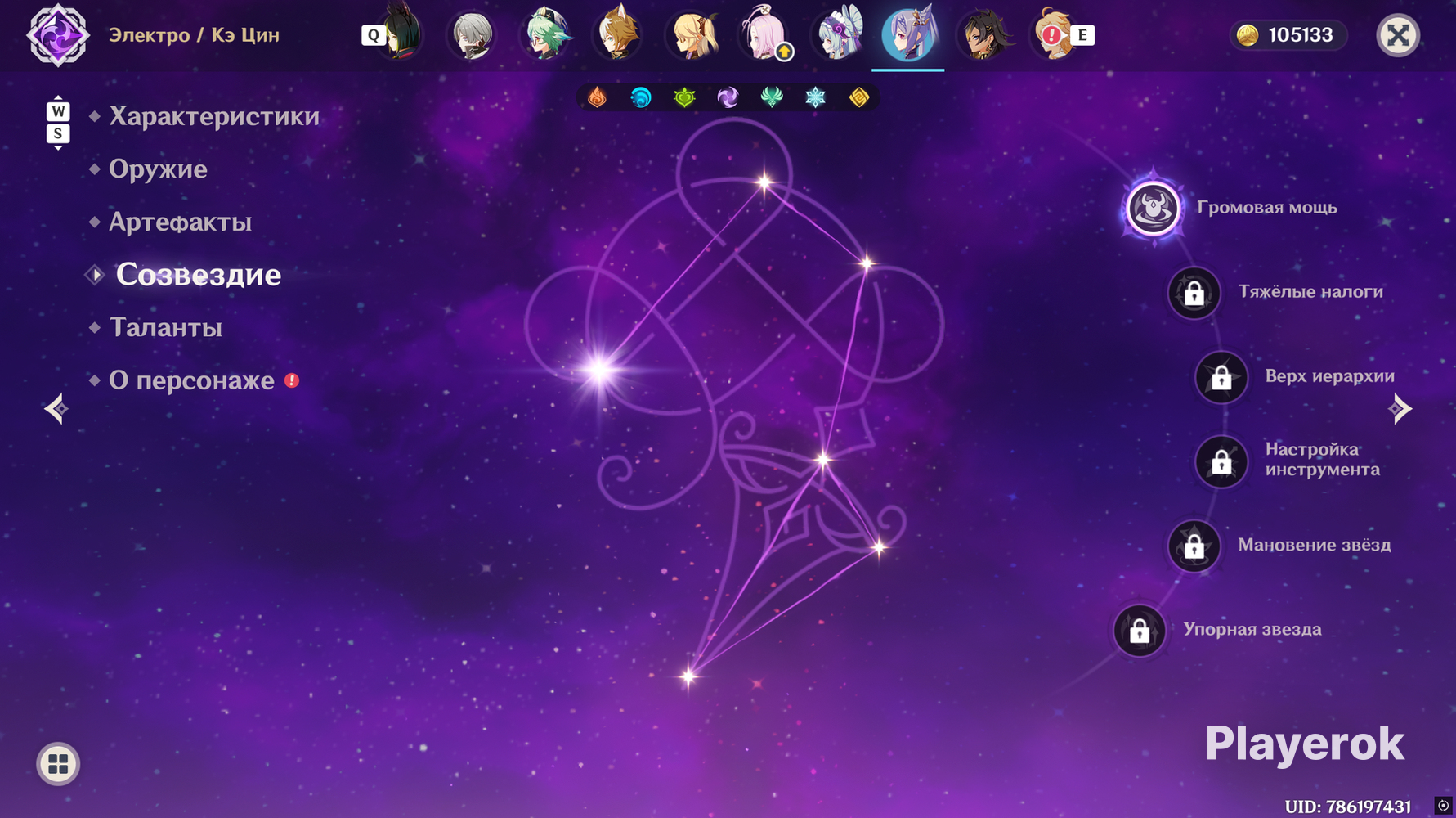Click the lock icon for Мановение звёзд

coord(1194,546)
